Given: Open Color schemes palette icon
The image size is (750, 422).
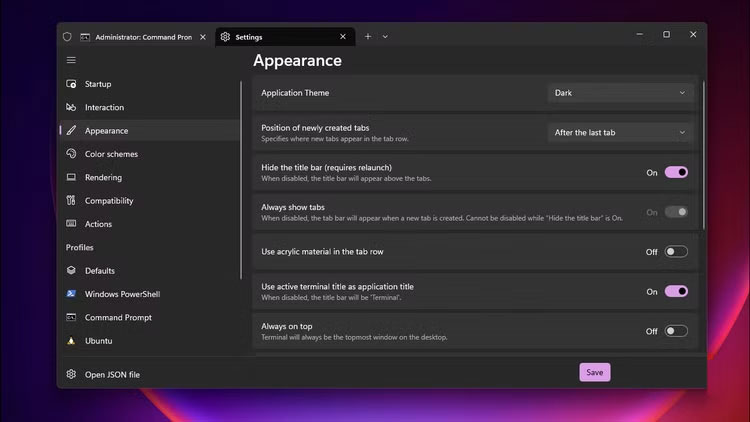Looking at the screenshot, I should coord(71,154).
